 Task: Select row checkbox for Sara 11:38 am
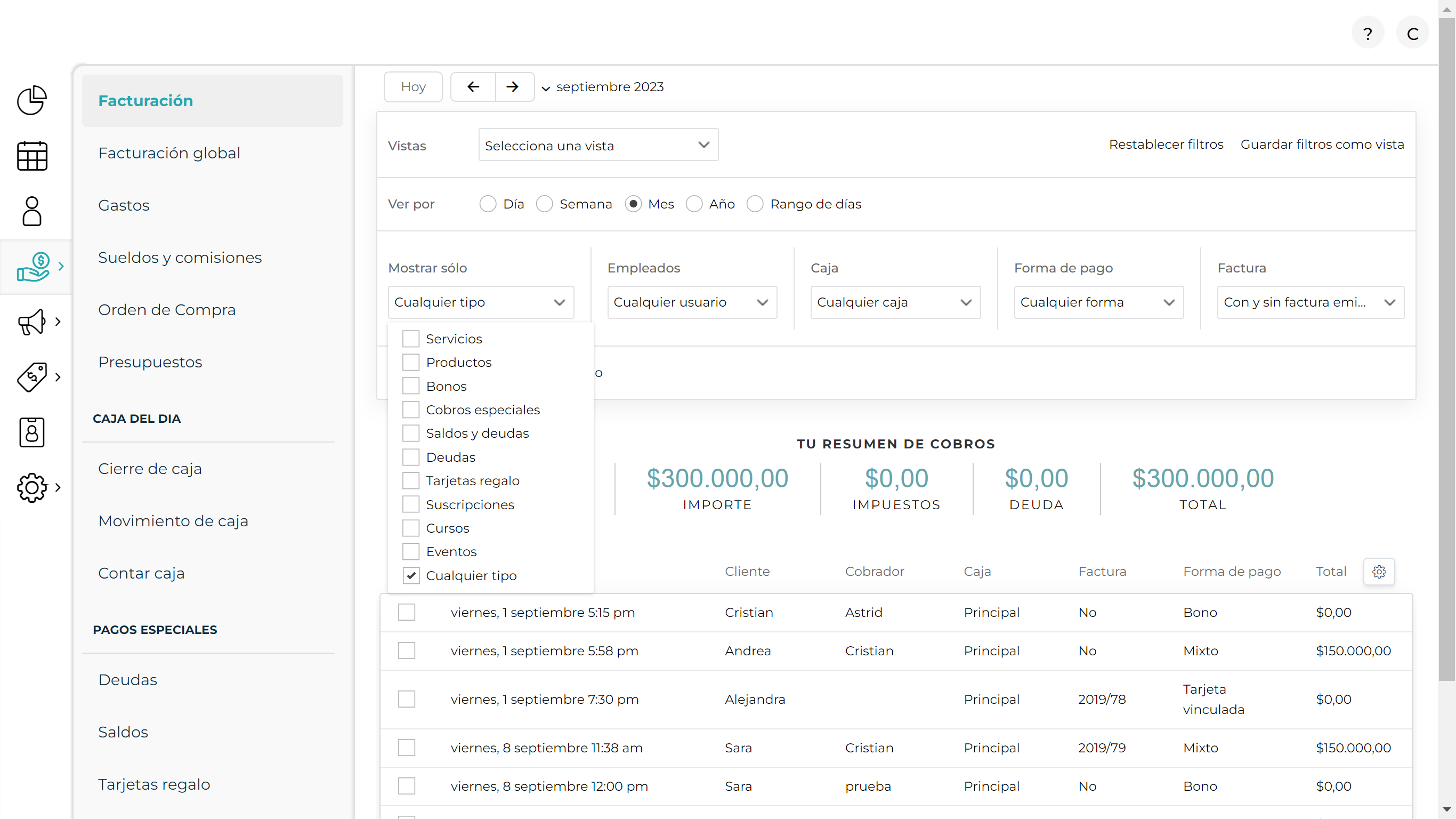(x=407, y=748)
